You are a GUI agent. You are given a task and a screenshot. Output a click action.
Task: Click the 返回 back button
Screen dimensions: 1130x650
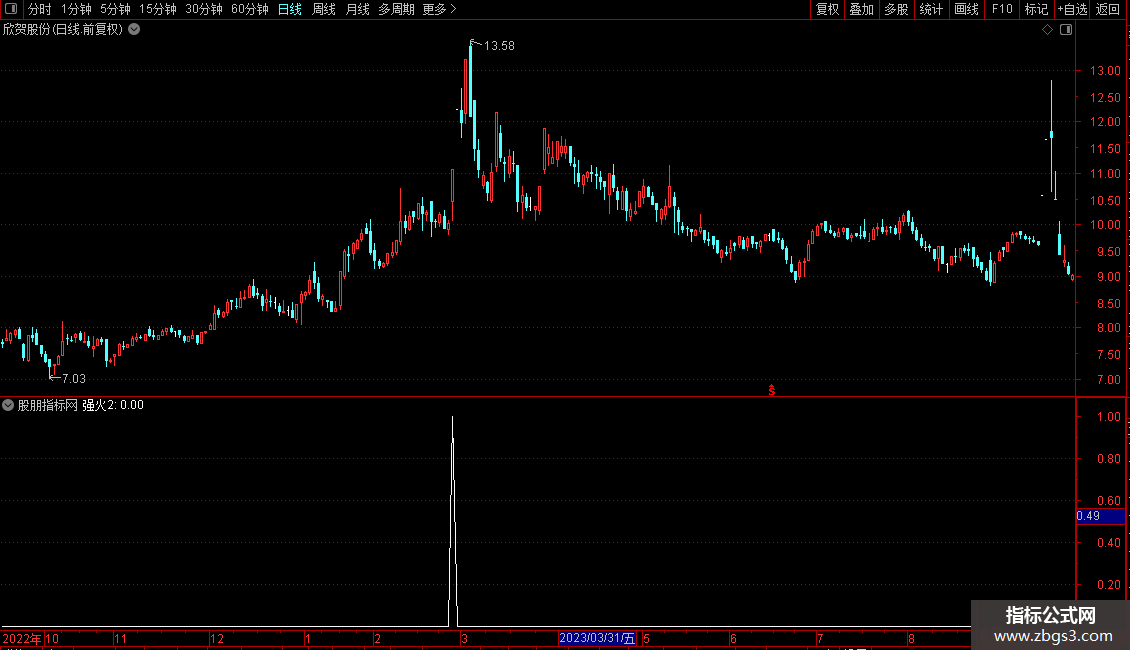[x=1108, y=9]
